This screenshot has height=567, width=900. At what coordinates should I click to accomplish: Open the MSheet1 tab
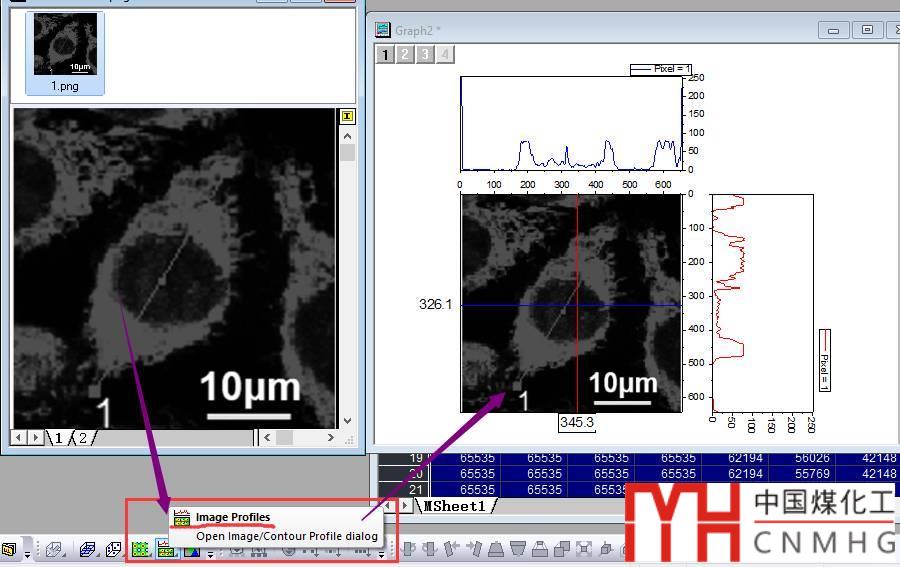455,506
